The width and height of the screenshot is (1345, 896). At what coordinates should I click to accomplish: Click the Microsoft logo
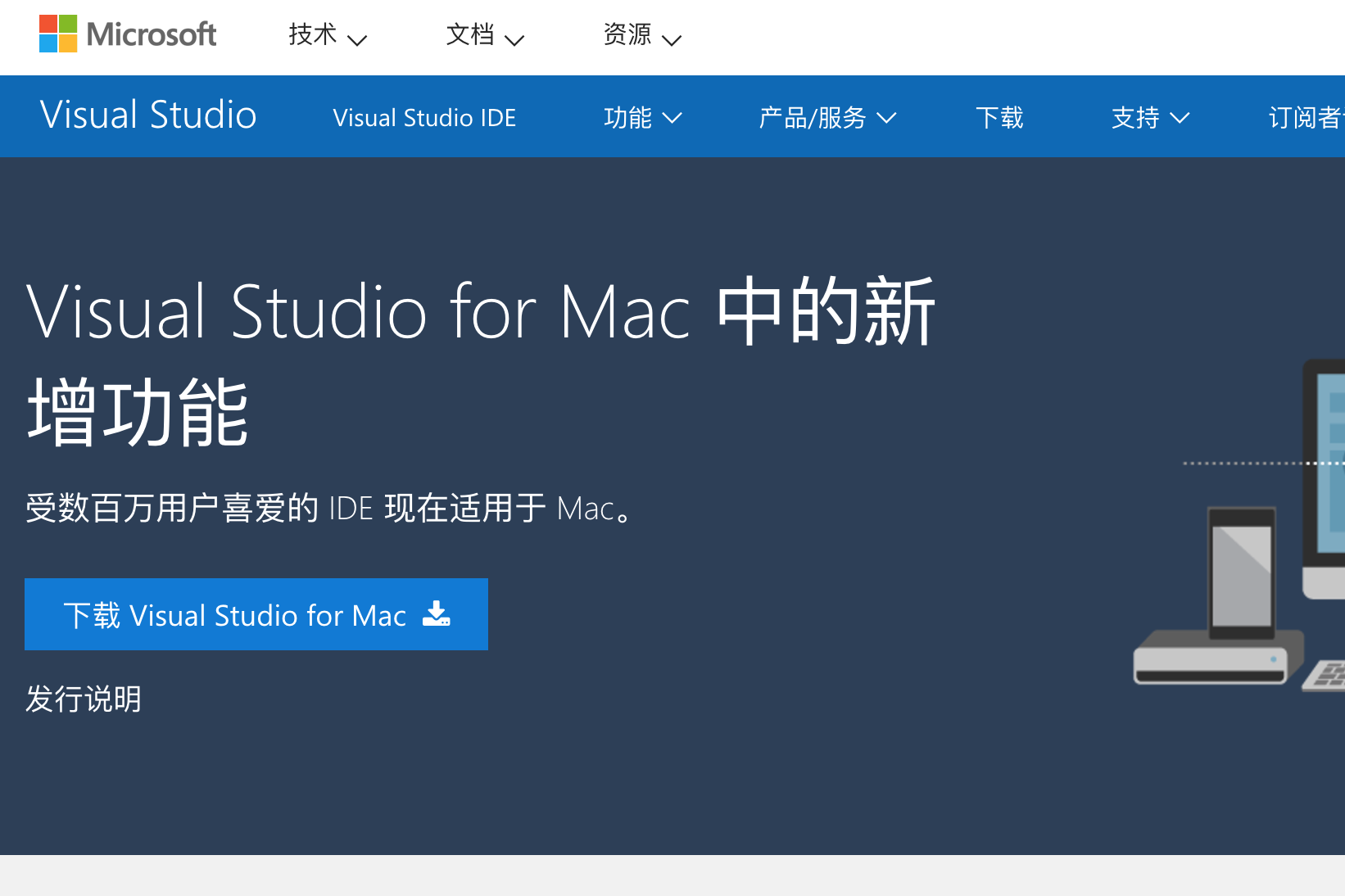tap(128, 34)
